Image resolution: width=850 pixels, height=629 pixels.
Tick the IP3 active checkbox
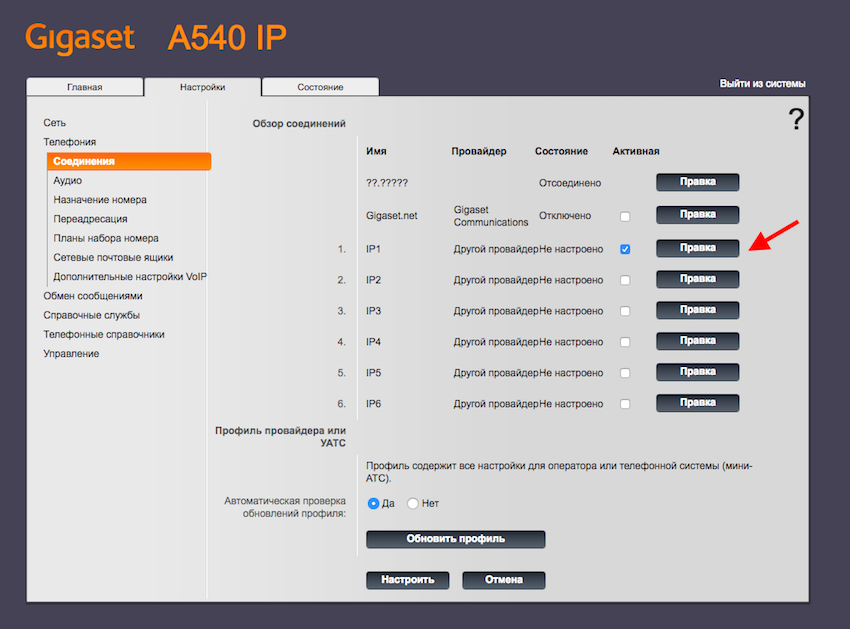pos(625,311)
